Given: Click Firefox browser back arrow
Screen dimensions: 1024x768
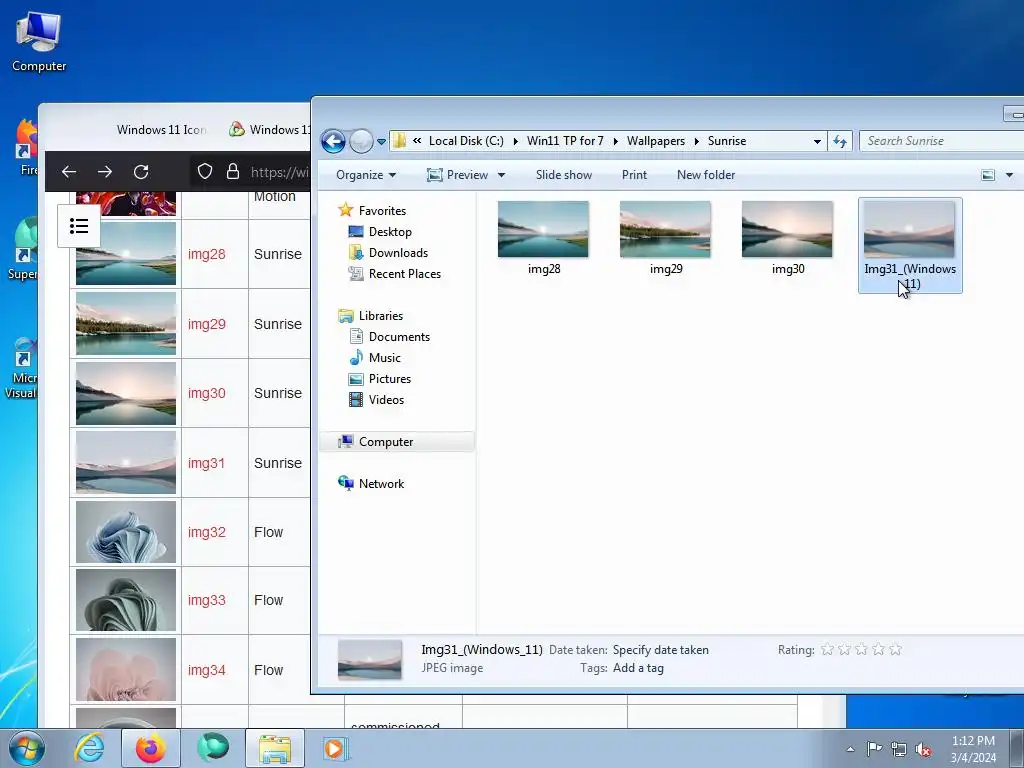Looking at the screenshot, I should point(69,172).
